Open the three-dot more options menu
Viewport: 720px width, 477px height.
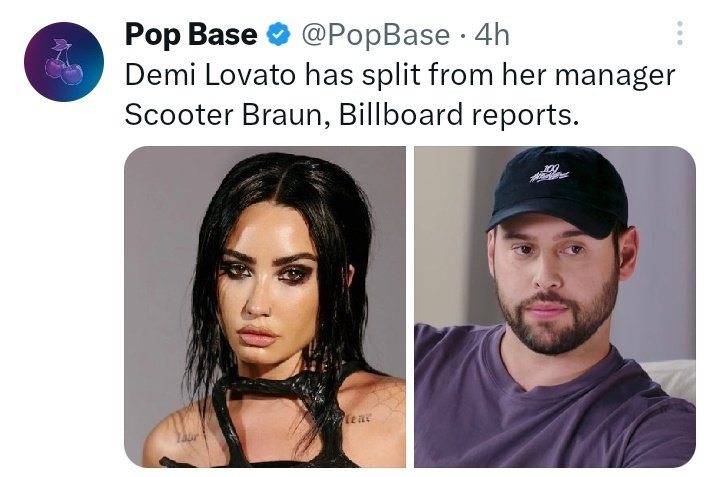tap(680, 35)
